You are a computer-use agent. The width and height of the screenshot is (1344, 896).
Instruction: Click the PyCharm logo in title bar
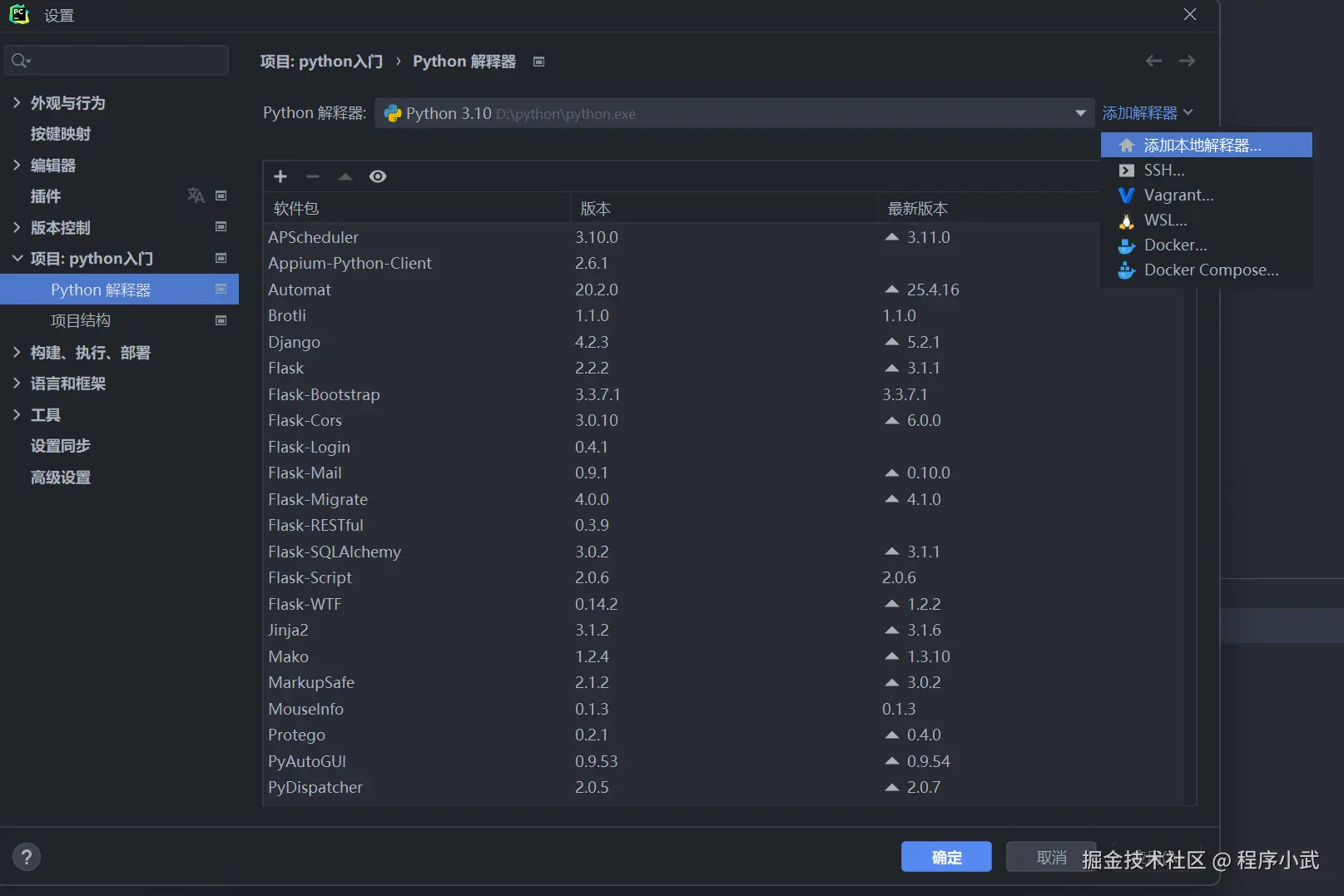19,14
